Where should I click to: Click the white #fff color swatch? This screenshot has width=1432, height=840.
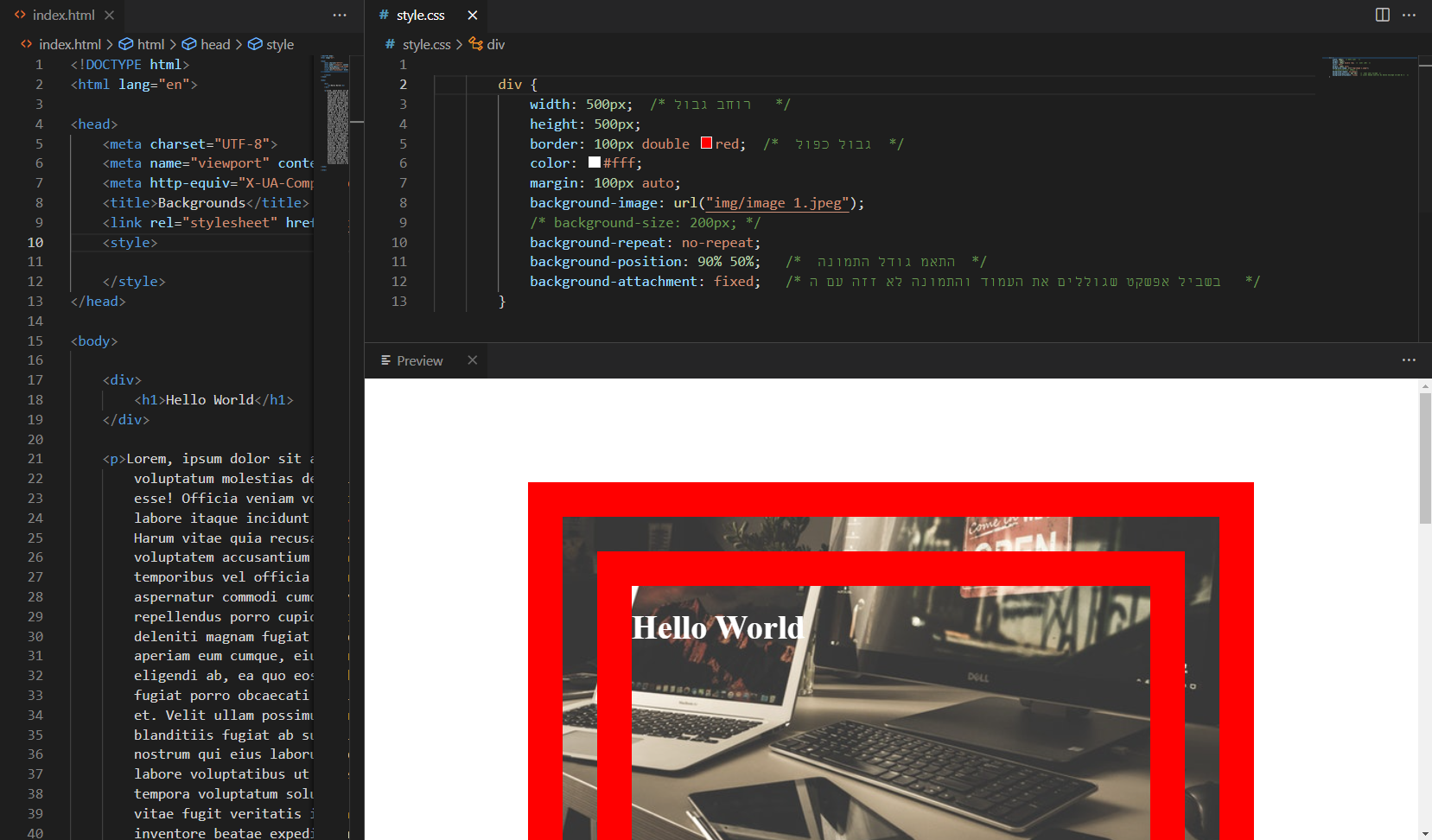(x=594, y=162)
